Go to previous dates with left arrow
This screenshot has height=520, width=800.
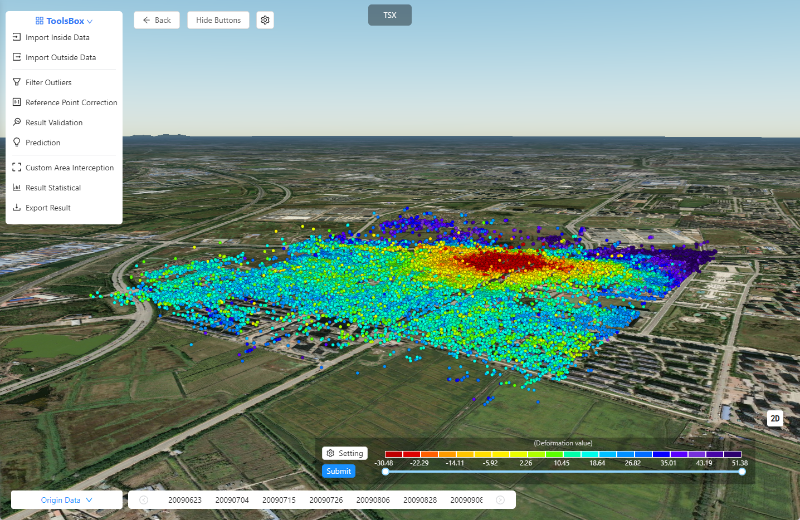(143, 500)
